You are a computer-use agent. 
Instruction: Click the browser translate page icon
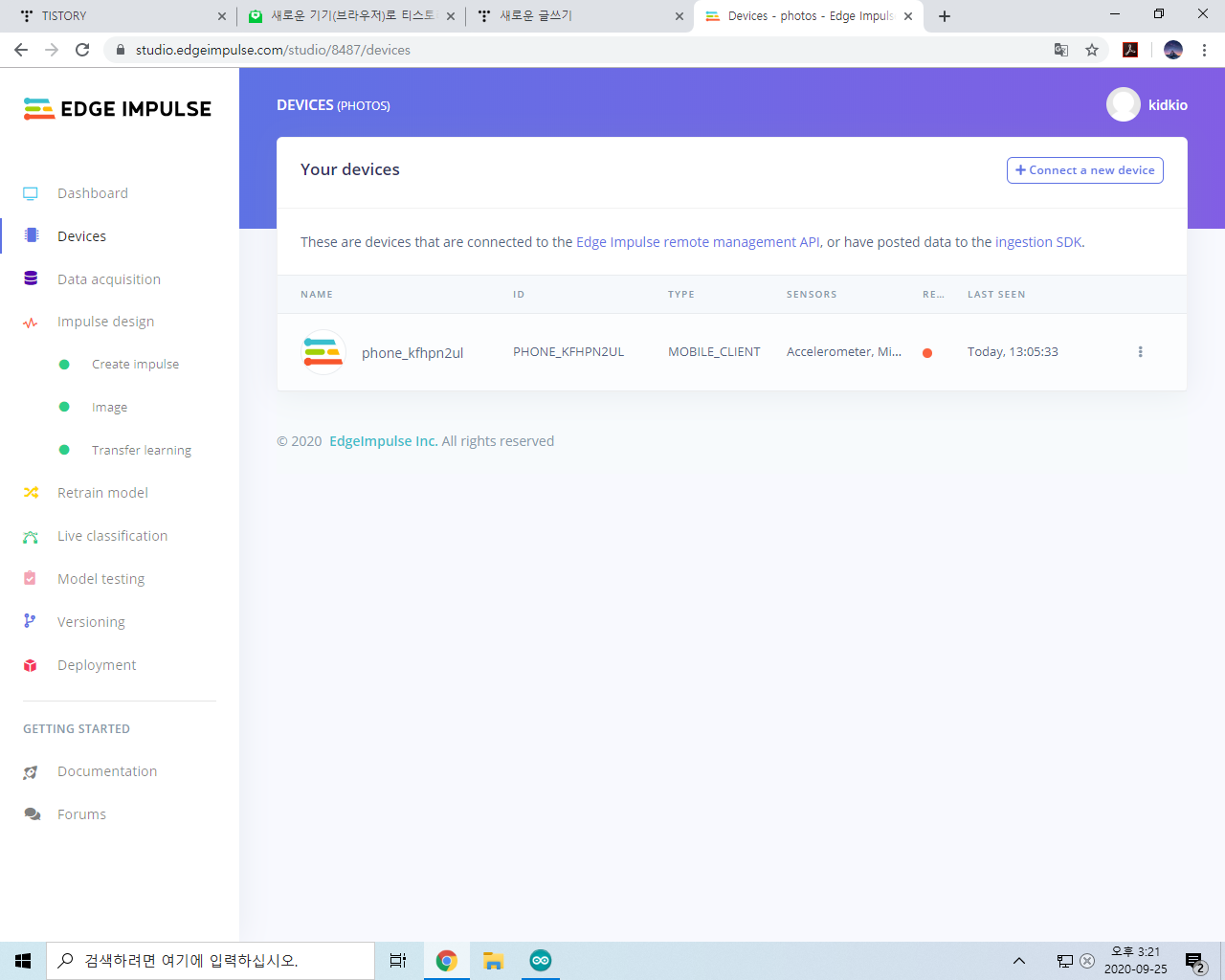tap(1061, 50)
